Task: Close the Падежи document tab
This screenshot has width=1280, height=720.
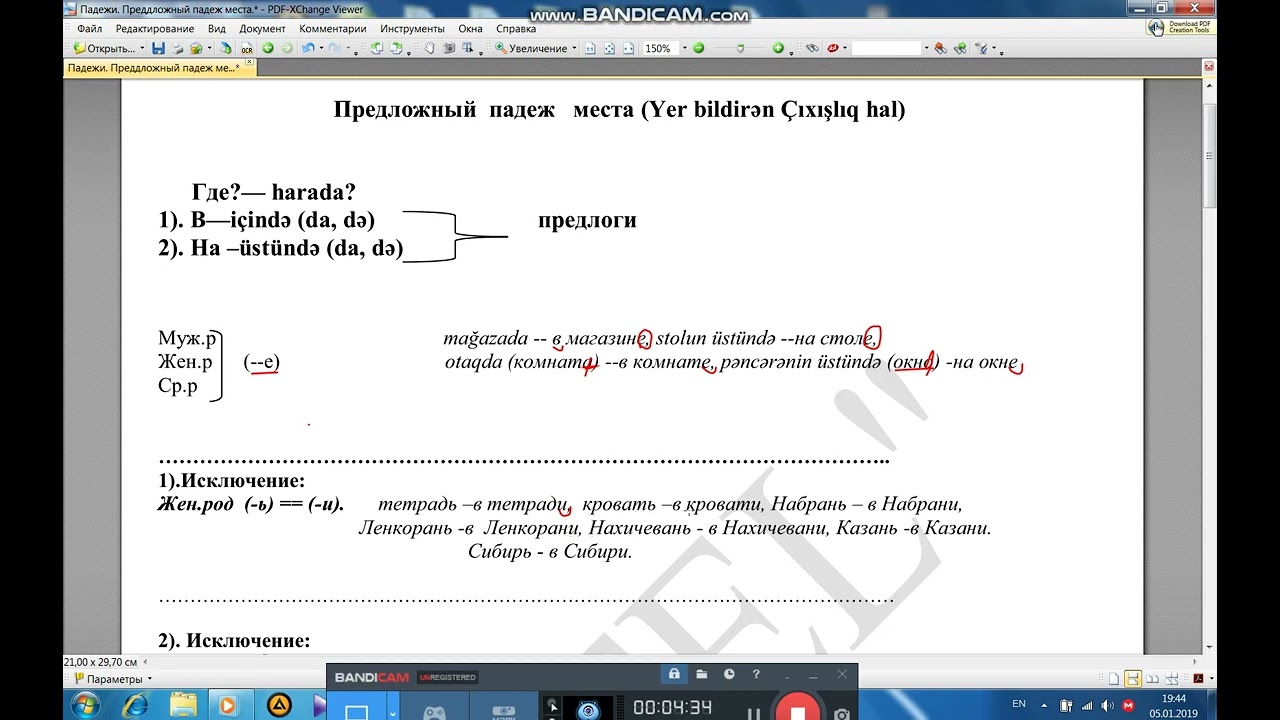Action: (x=250, y=63)
